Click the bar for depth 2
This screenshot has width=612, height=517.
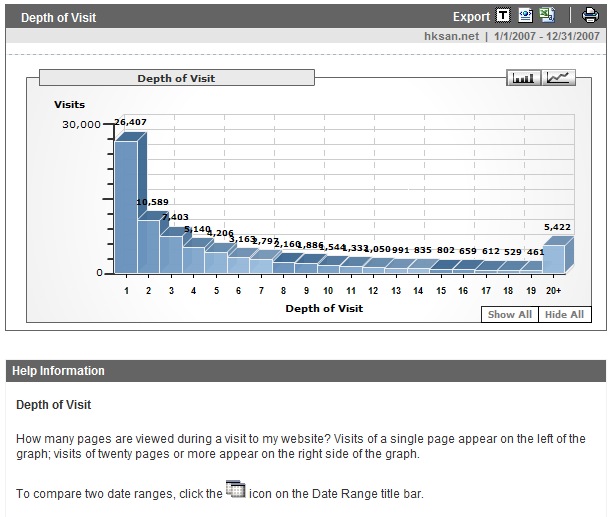(148, 245)
